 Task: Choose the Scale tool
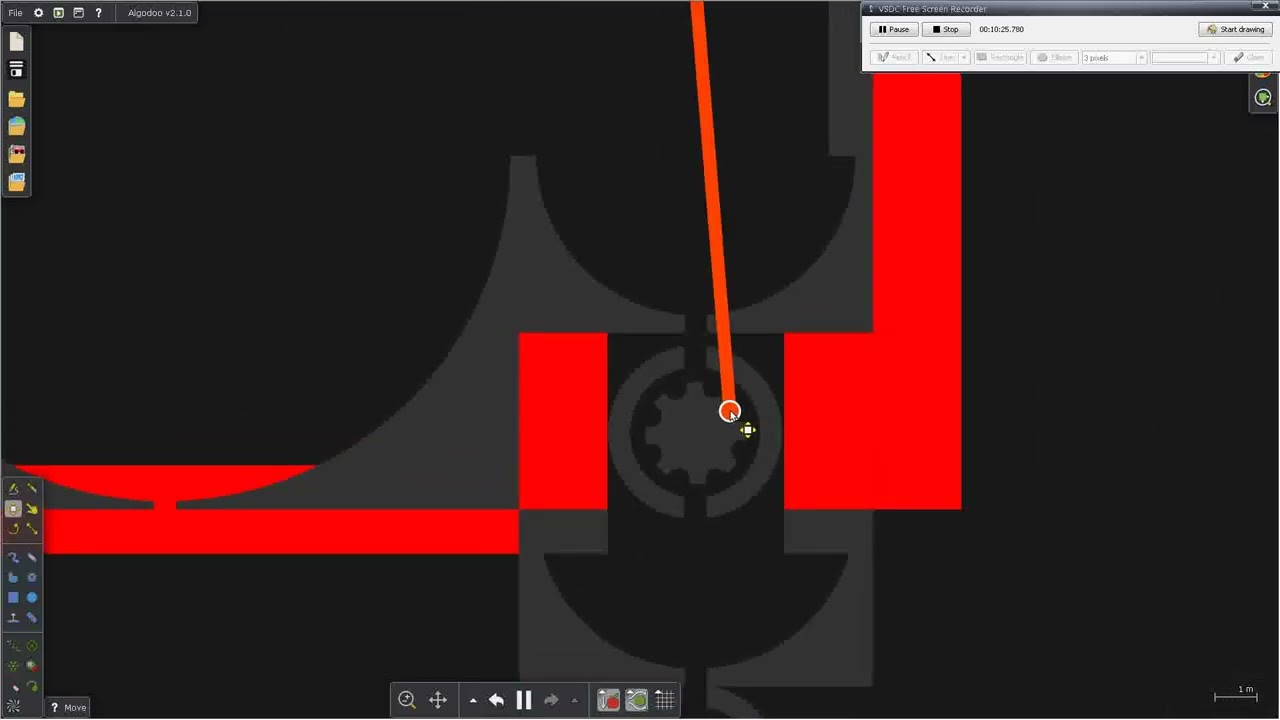coord(32,529)
